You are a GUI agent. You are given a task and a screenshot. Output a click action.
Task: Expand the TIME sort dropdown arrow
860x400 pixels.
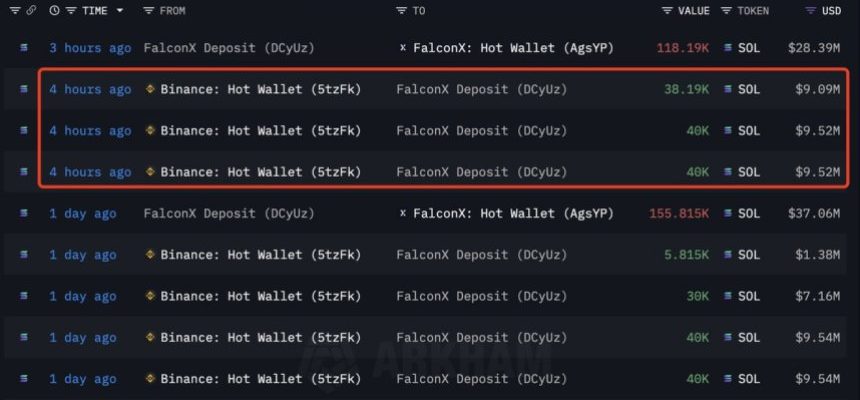(x=120, y=10)
